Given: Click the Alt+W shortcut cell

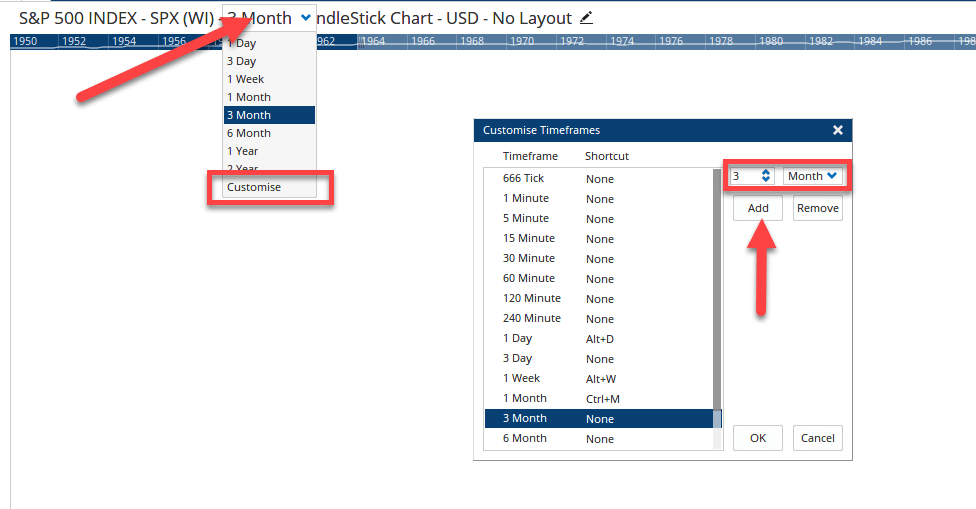Looking at the screenshot, I should pos(601,379).
